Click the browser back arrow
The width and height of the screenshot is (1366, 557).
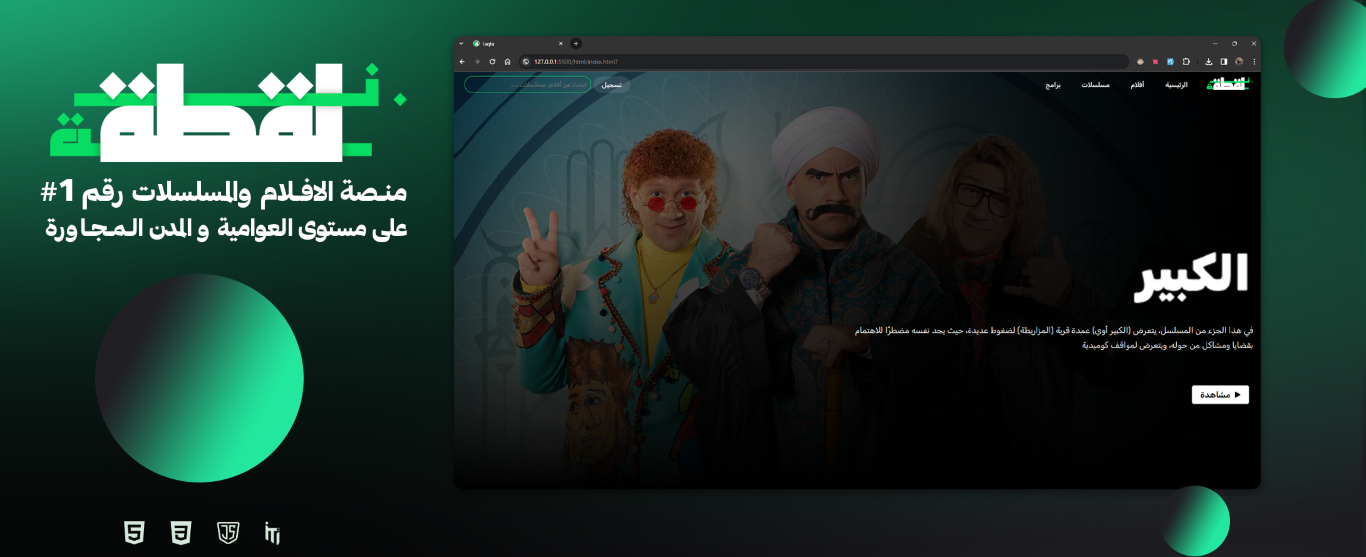[x=462, y=62]
